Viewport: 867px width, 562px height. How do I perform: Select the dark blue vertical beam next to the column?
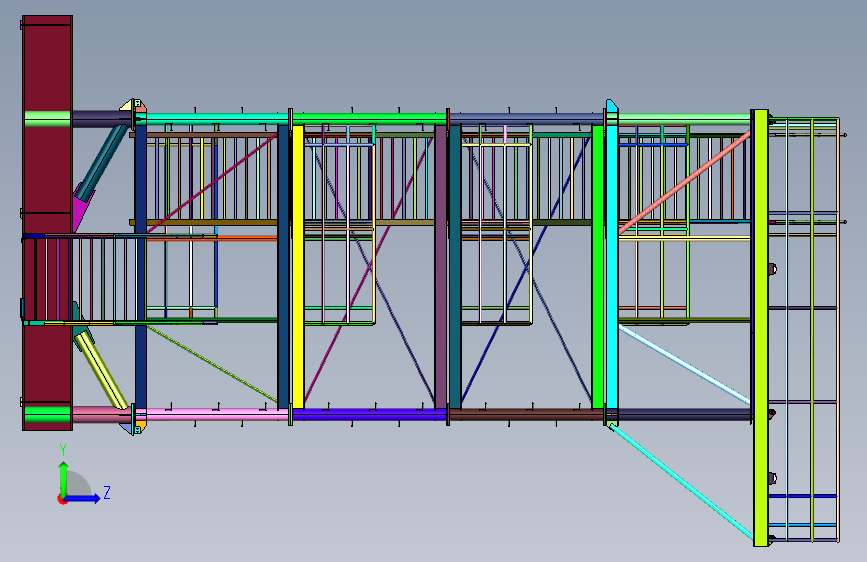click(x=141, y=267)
